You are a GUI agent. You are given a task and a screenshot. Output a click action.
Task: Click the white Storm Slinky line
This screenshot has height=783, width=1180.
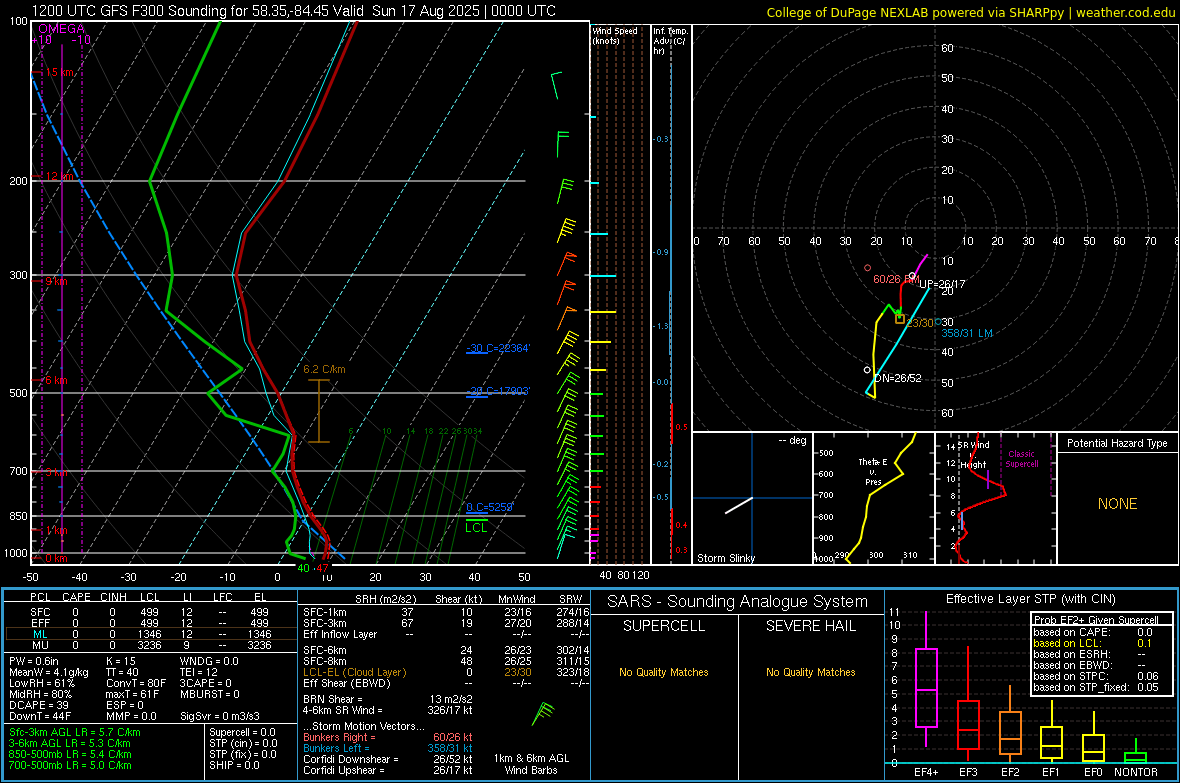pos(739,505)
